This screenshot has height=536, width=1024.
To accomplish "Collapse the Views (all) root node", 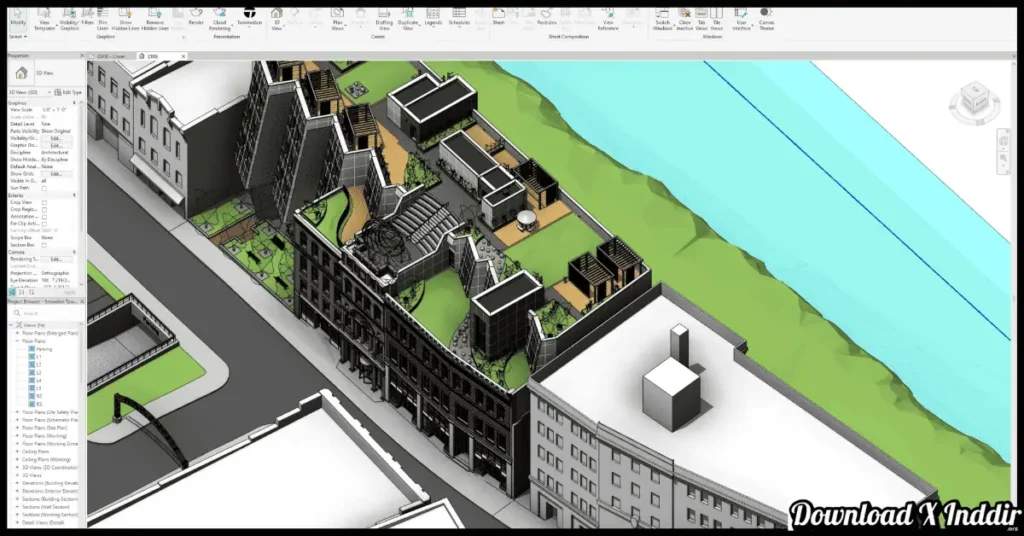I will point(10,324).
